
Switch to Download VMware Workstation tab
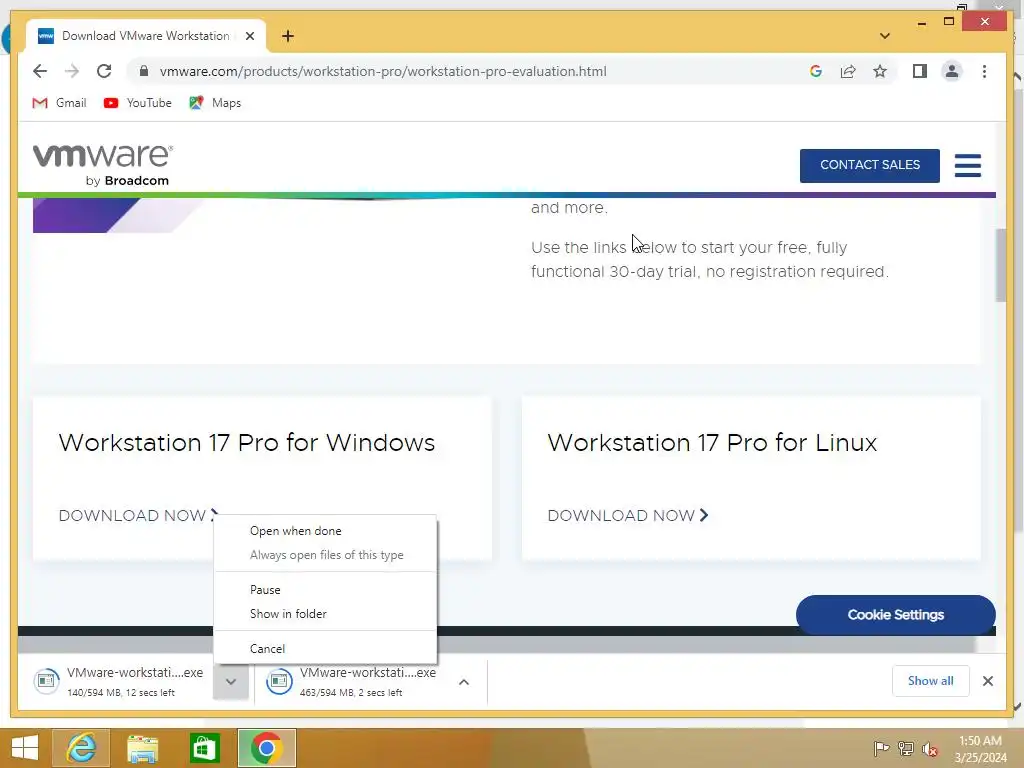click(x=145, y=36)
